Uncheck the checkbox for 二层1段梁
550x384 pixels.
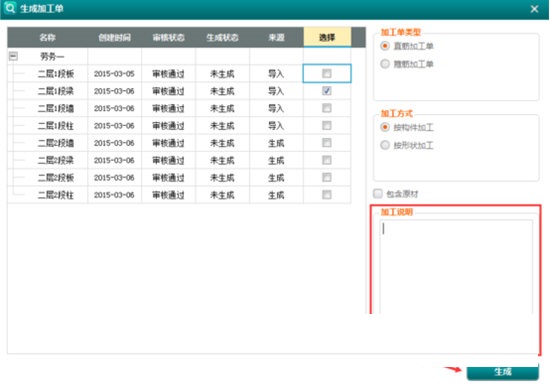[327, 91]
